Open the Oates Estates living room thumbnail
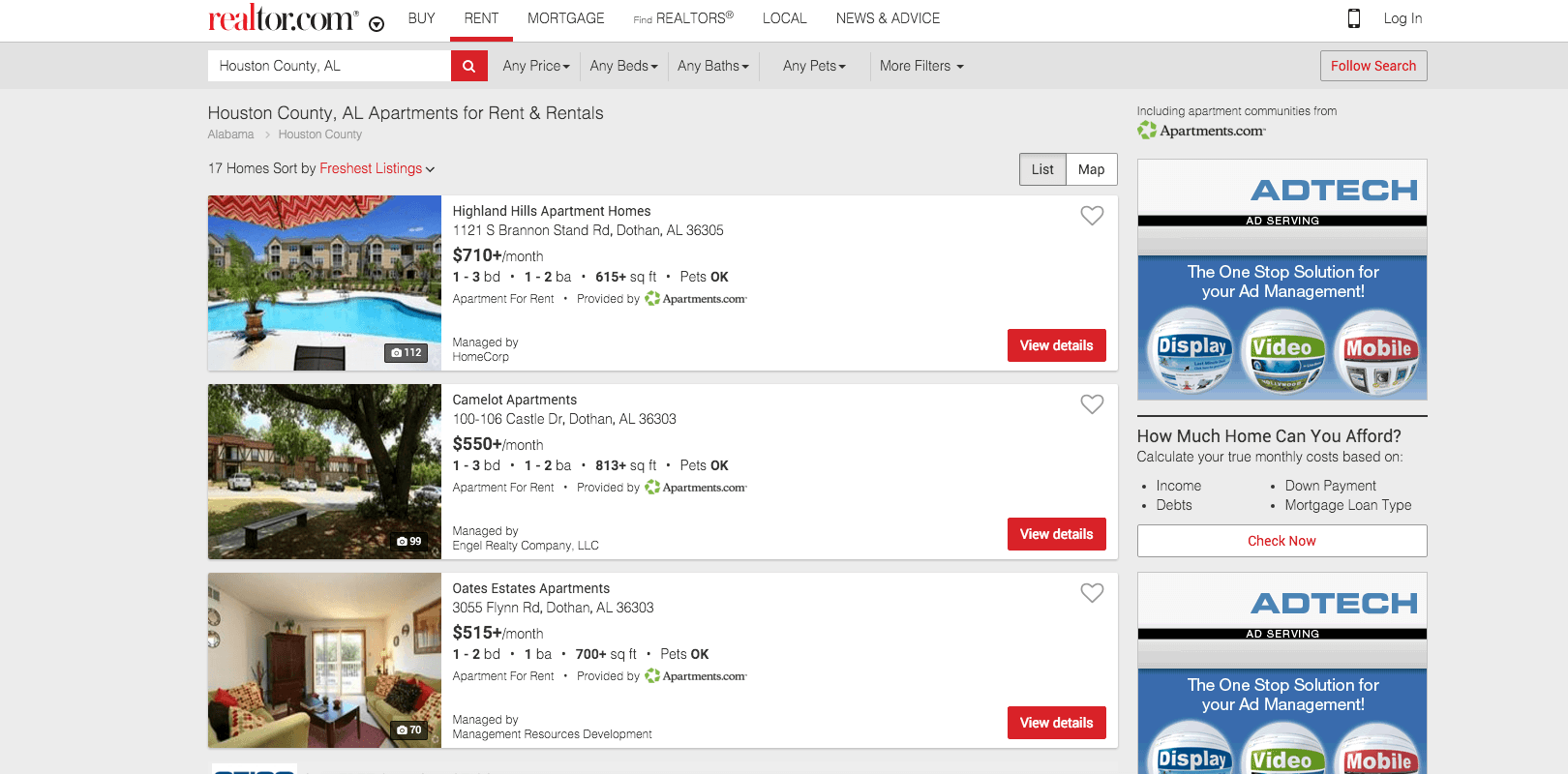 324,660
